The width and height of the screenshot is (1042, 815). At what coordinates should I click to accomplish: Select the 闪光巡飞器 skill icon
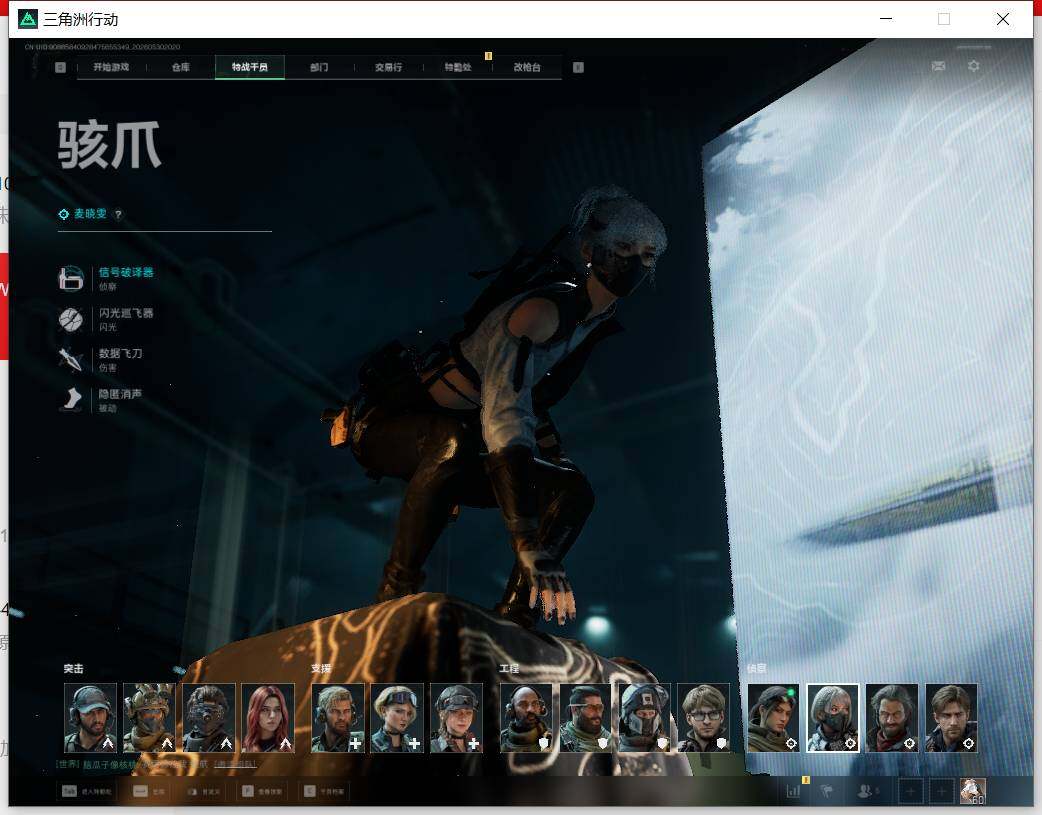pyautogui.click(x=70, y=319)
